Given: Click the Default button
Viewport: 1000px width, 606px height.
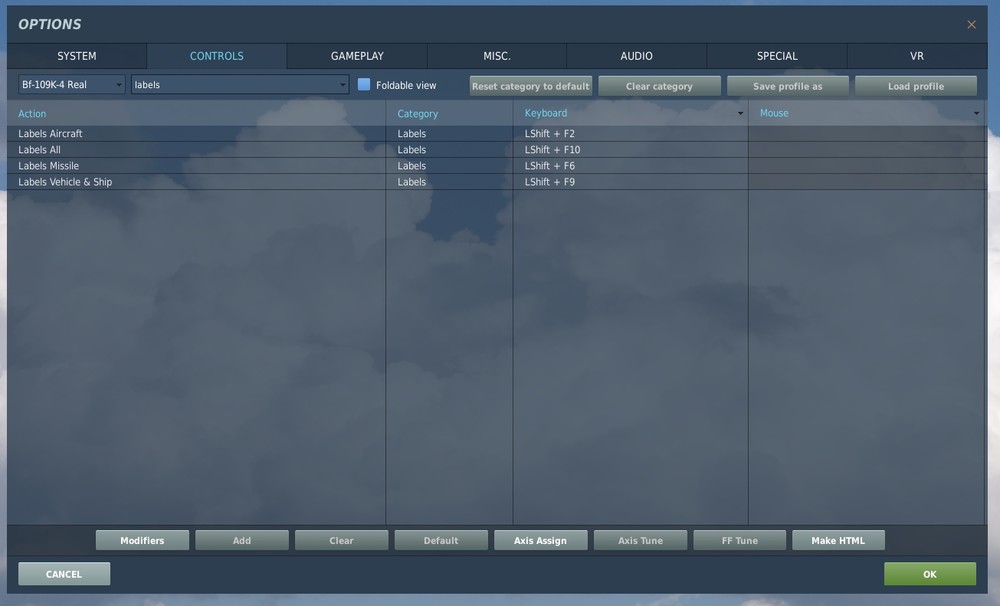Looking at the screenshot, I should click(x=441, y=540).
